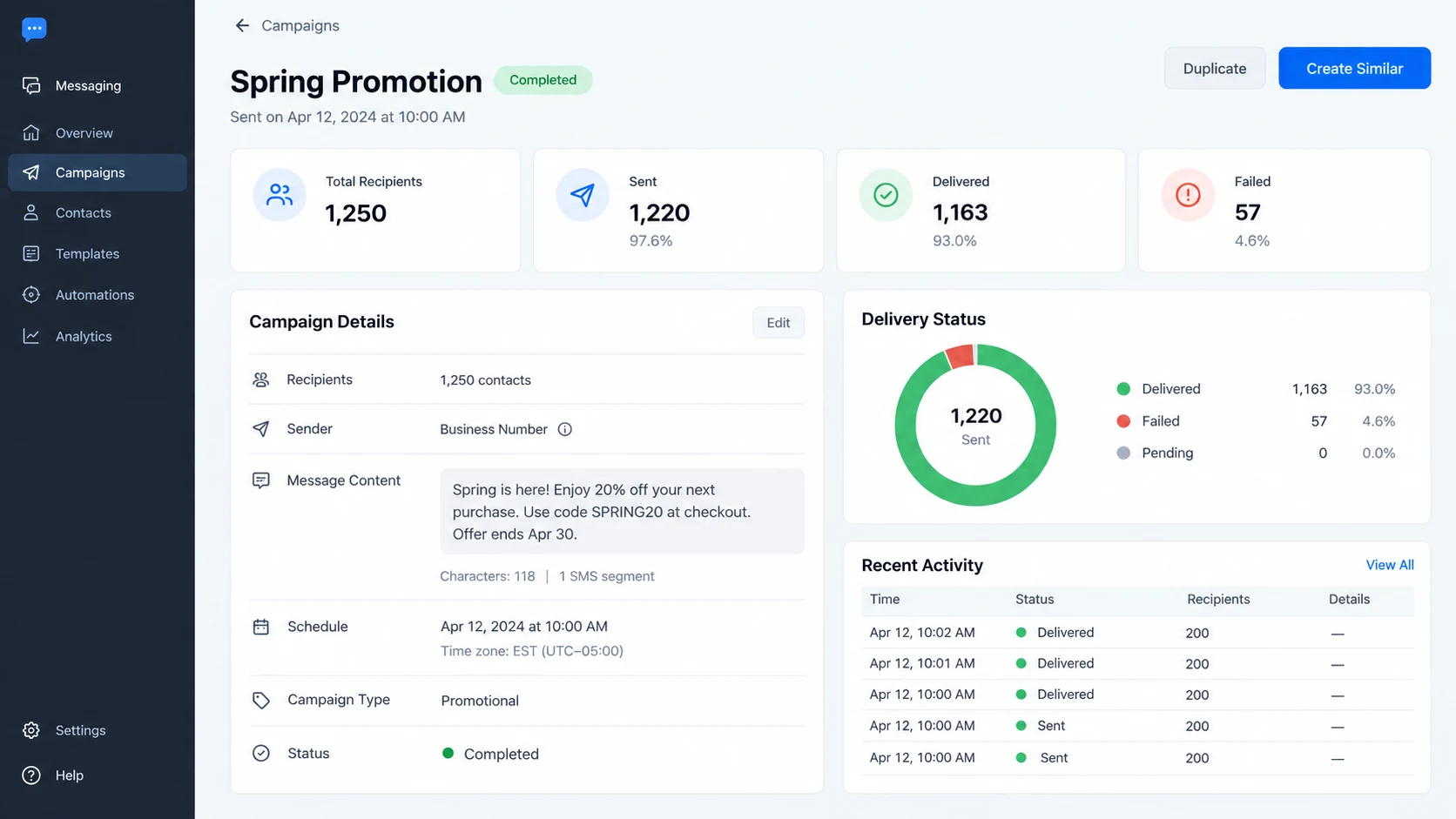The height and width of the screenshot is (819, 1456).
Task: Click the '1 SMS segment' text
Action: tap(607, 576)
